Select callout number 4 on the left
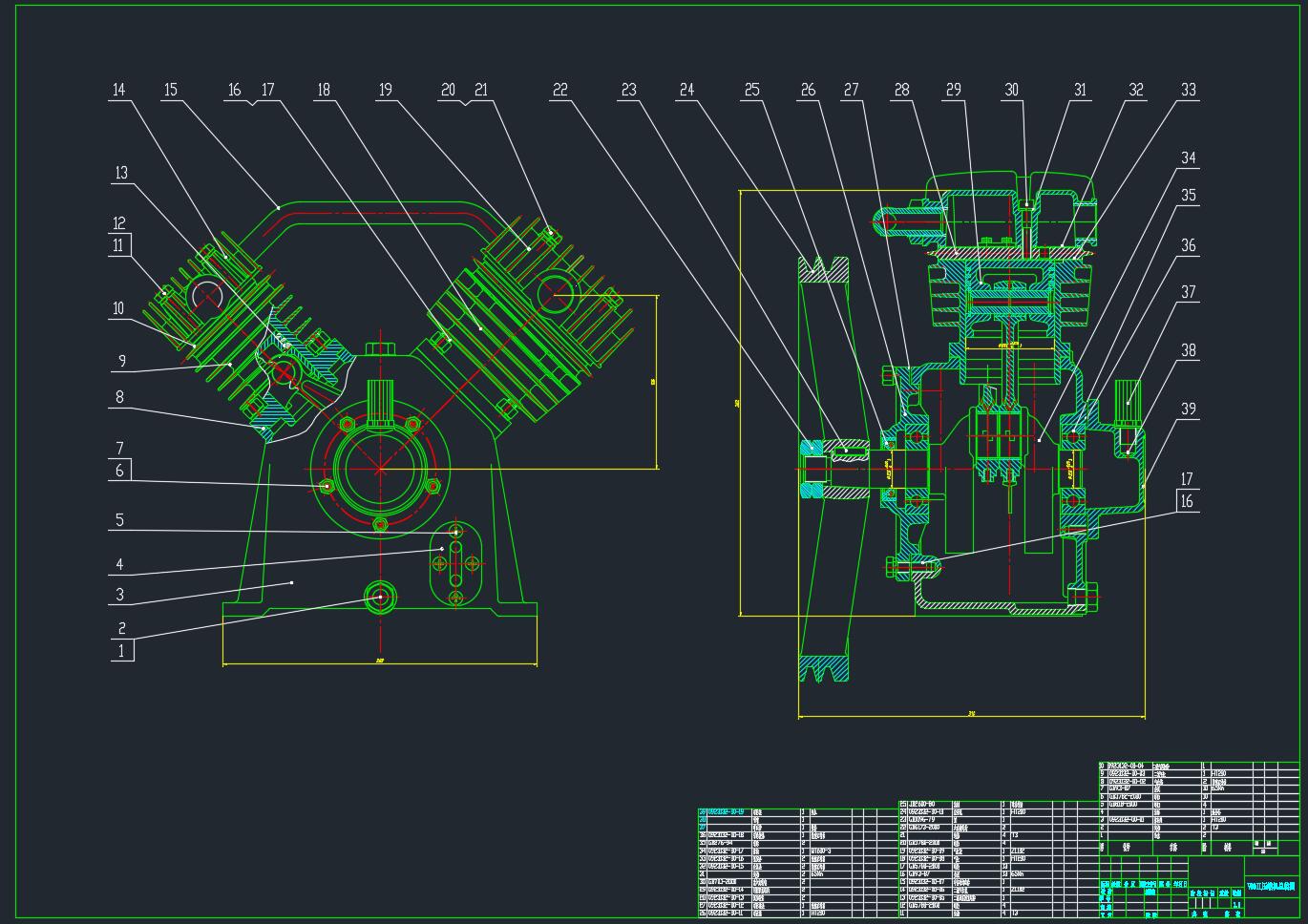 tap(119, 565)
